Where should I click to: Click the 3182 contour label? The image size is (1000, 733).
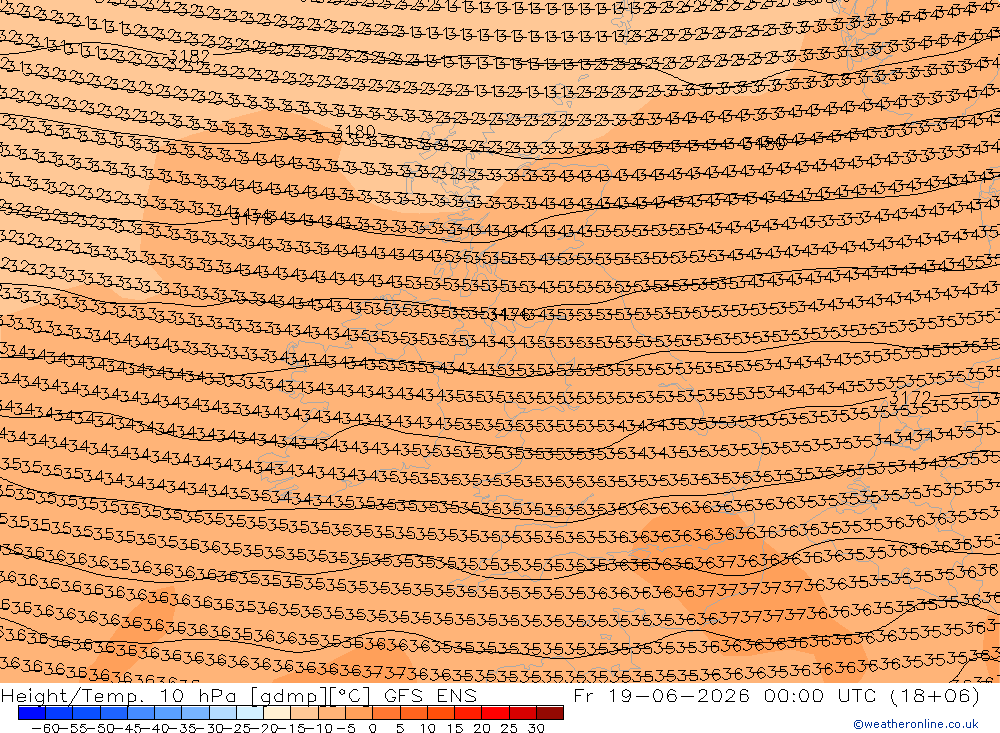(189, 56)
